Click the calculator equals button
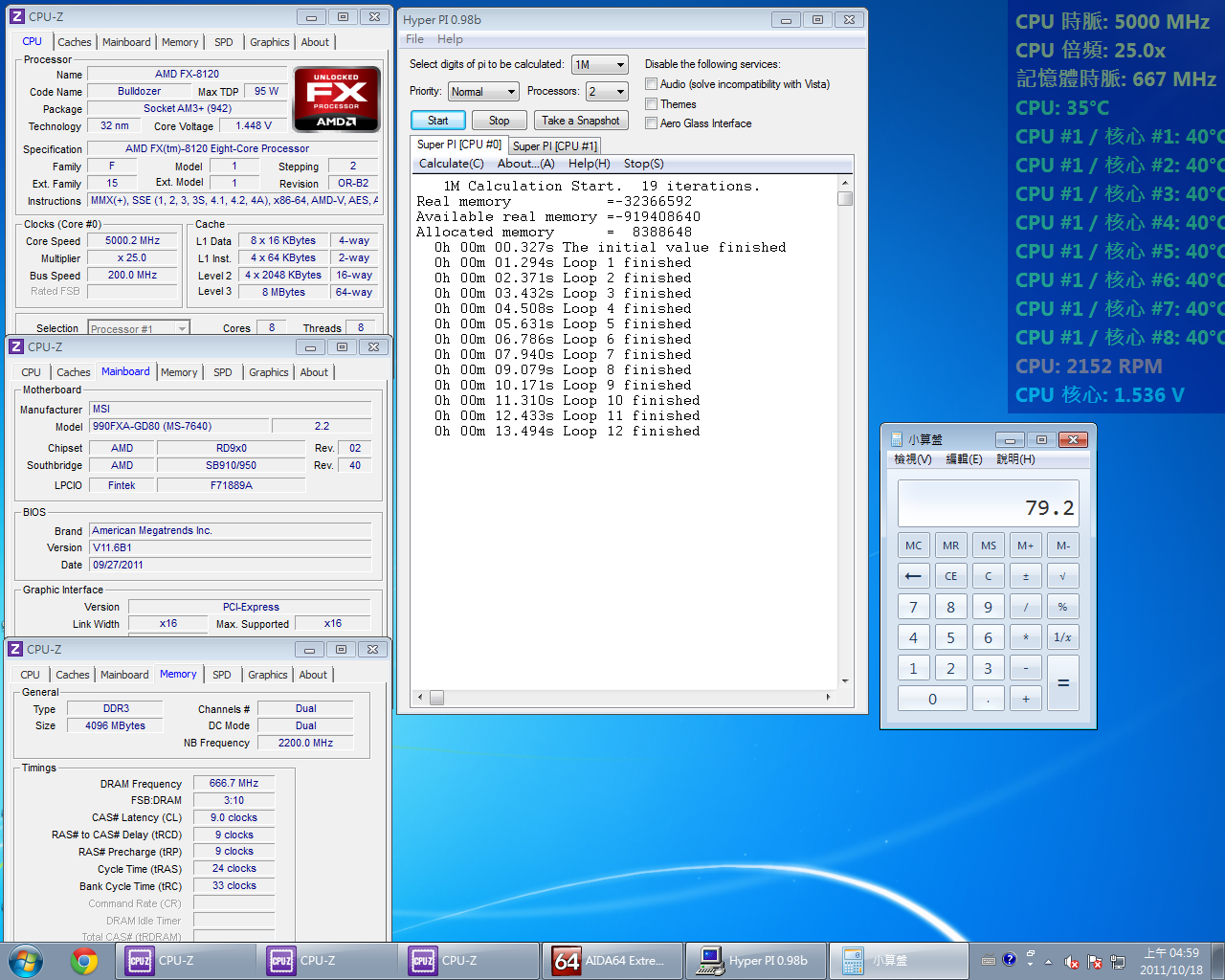 [1062, 683]
